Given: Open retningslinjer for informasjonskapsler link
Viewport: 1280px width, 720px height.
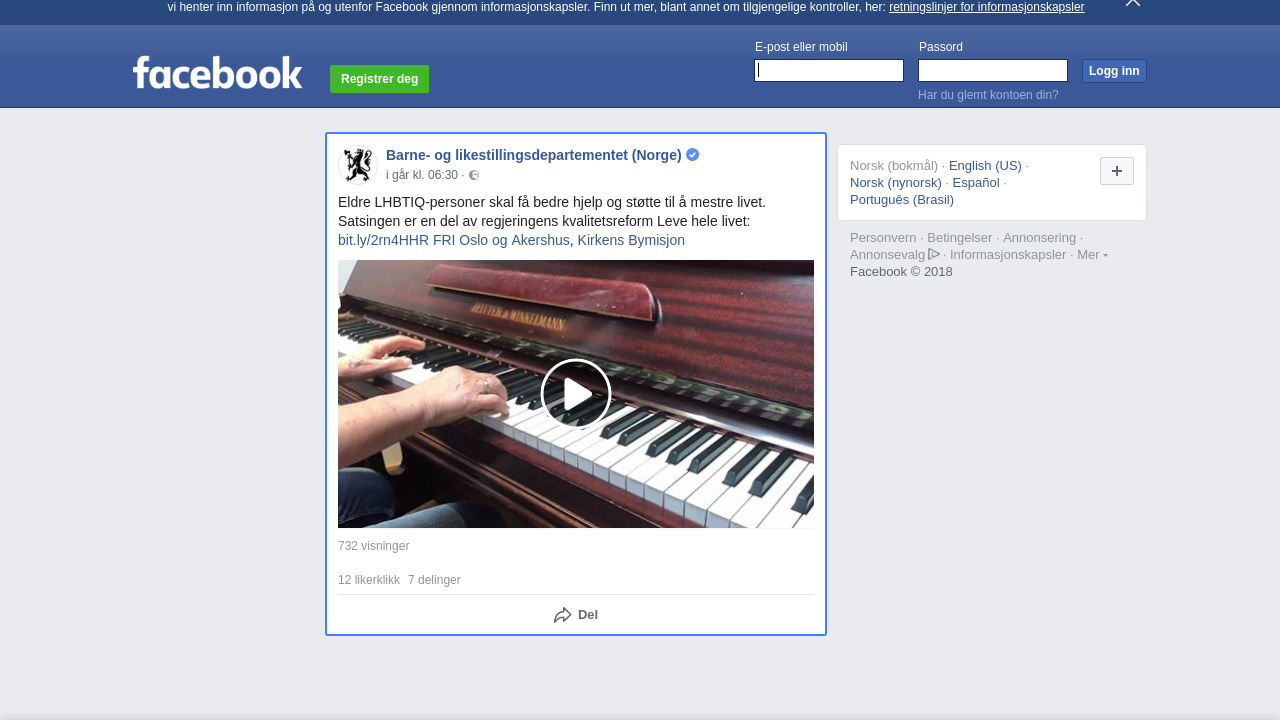Looking at the screenshot, I should [x=986, y=7].
